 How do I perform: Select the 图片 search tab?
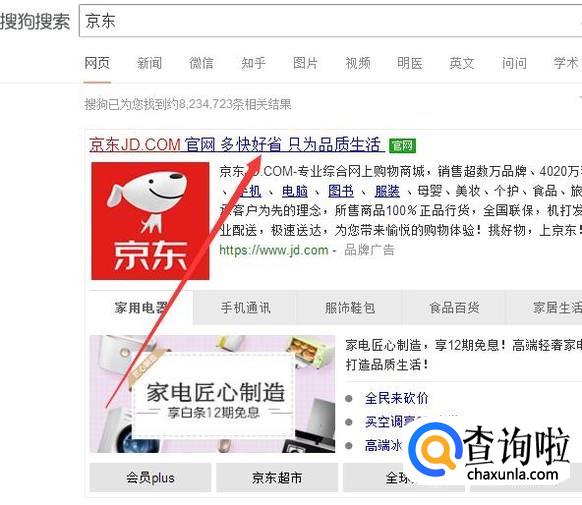[x=305, y=63]
